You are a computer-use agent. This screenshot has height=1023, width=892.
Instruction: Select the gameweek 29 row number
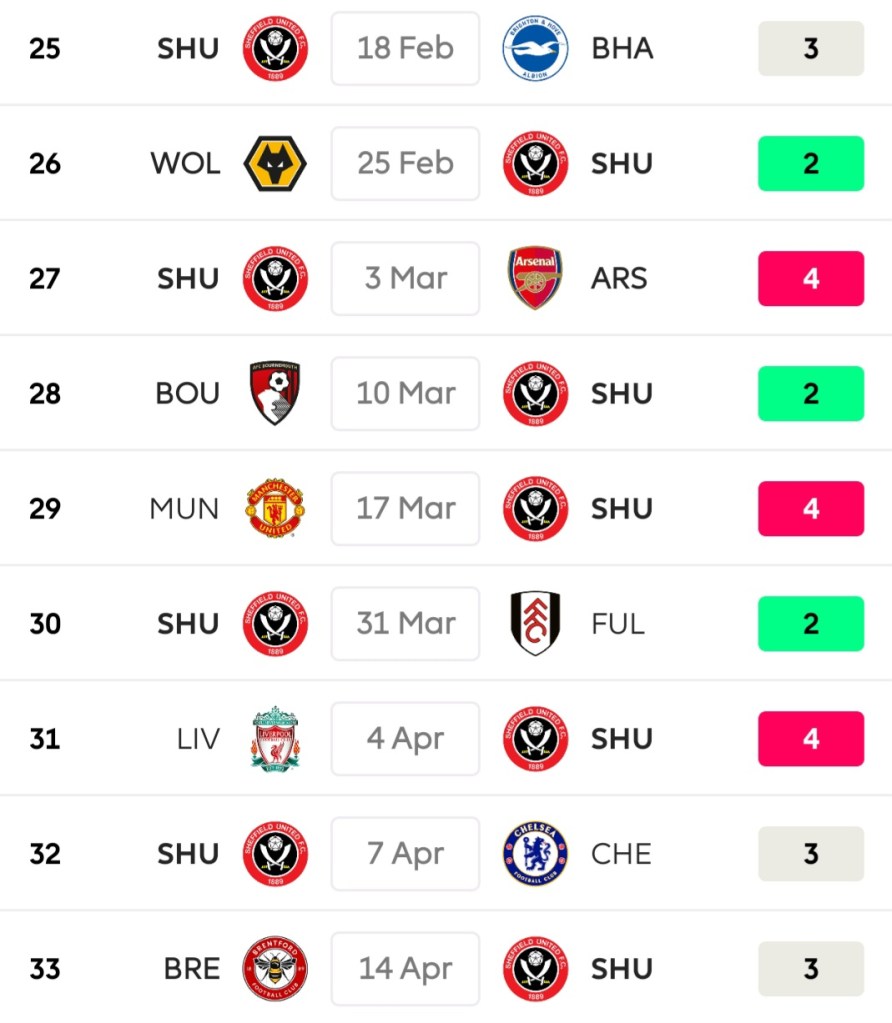tap(45, 508)
